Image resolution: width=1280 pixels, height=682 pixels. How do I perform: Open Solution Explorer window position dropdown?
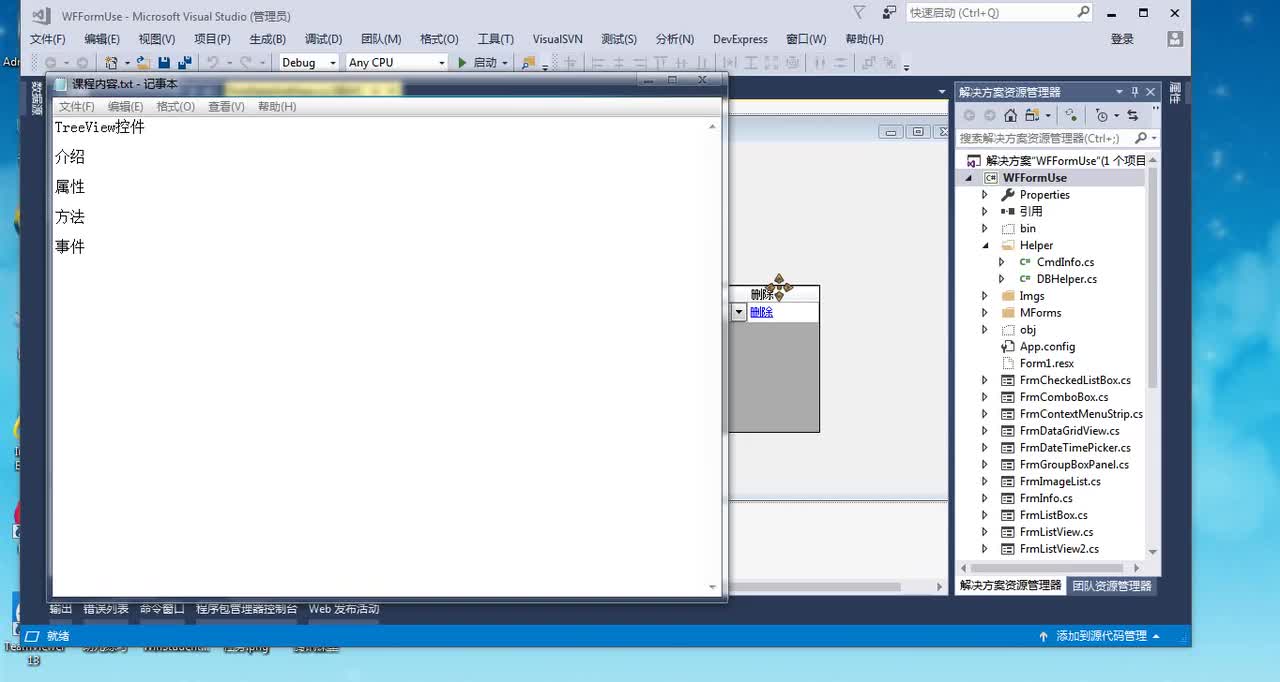(x=1119, y=91)
